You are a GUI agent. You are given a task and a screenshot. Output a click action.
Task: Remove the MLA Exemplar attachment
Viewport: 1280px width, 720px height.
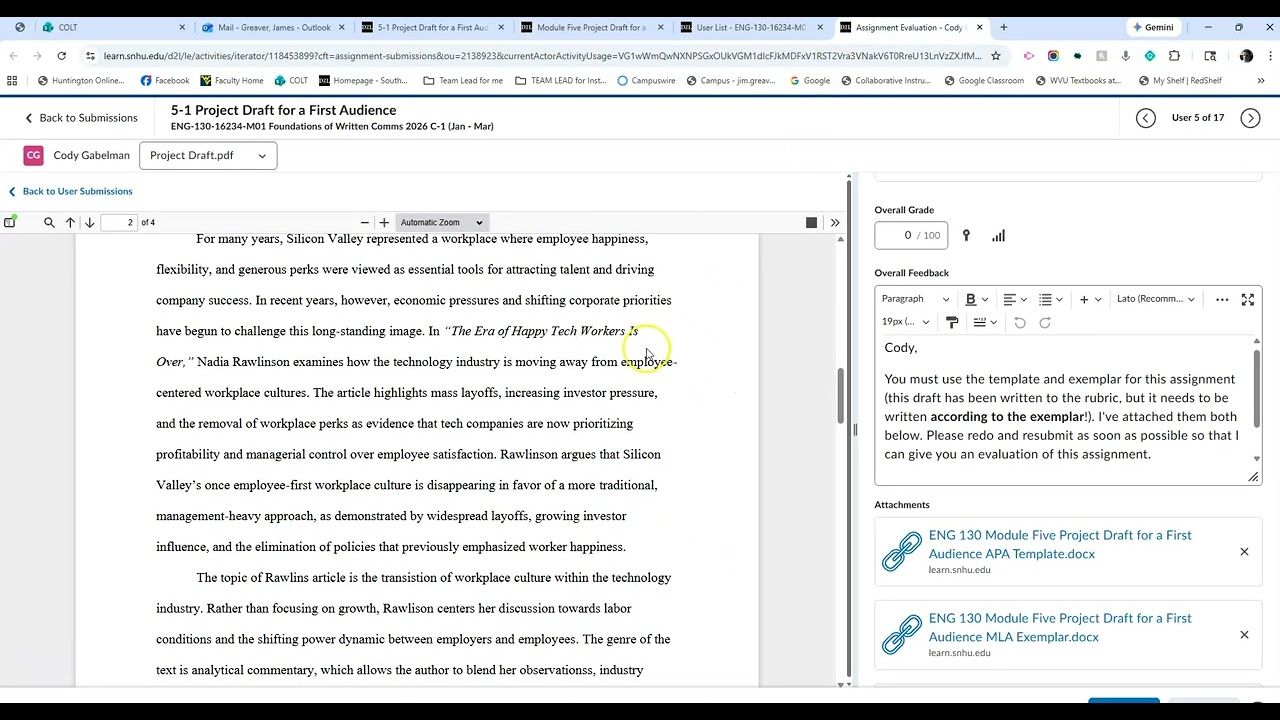coord(1244,635)
